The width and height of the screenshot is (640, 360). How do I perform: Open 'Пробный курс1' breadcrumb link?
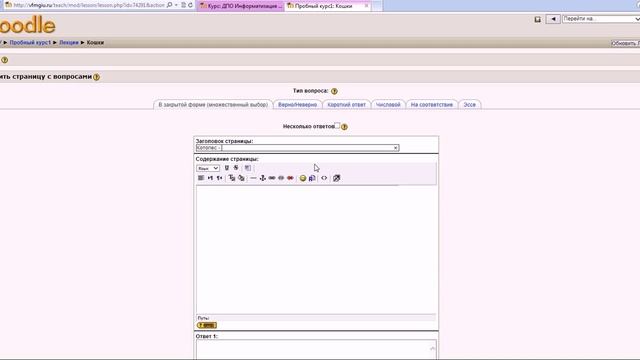click(x=30, y=42)
